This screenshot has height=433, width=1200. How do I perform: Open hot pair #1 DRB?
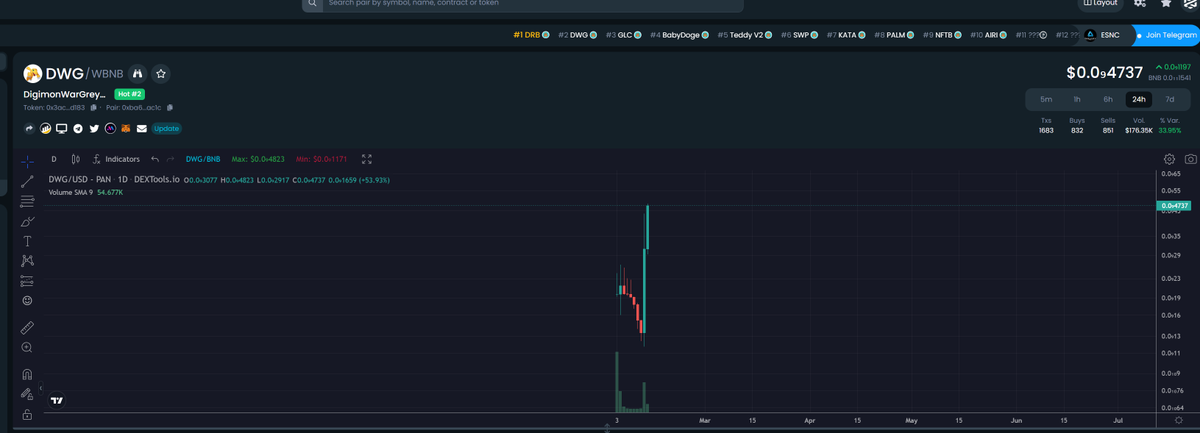[531, 35]
